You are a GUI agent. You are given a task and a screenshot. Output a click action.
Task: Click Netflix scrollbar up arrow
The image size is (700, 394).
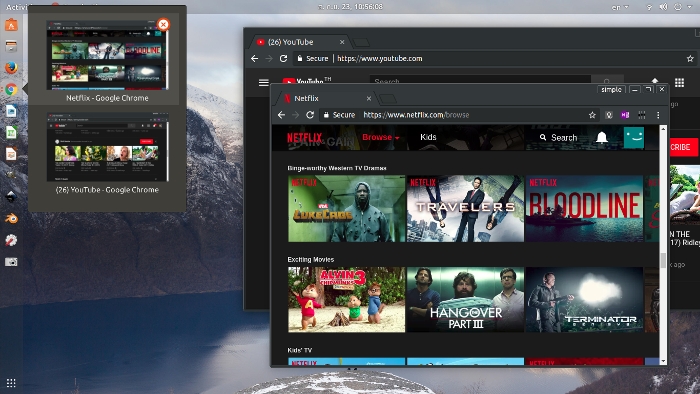(x=663, y=129)
